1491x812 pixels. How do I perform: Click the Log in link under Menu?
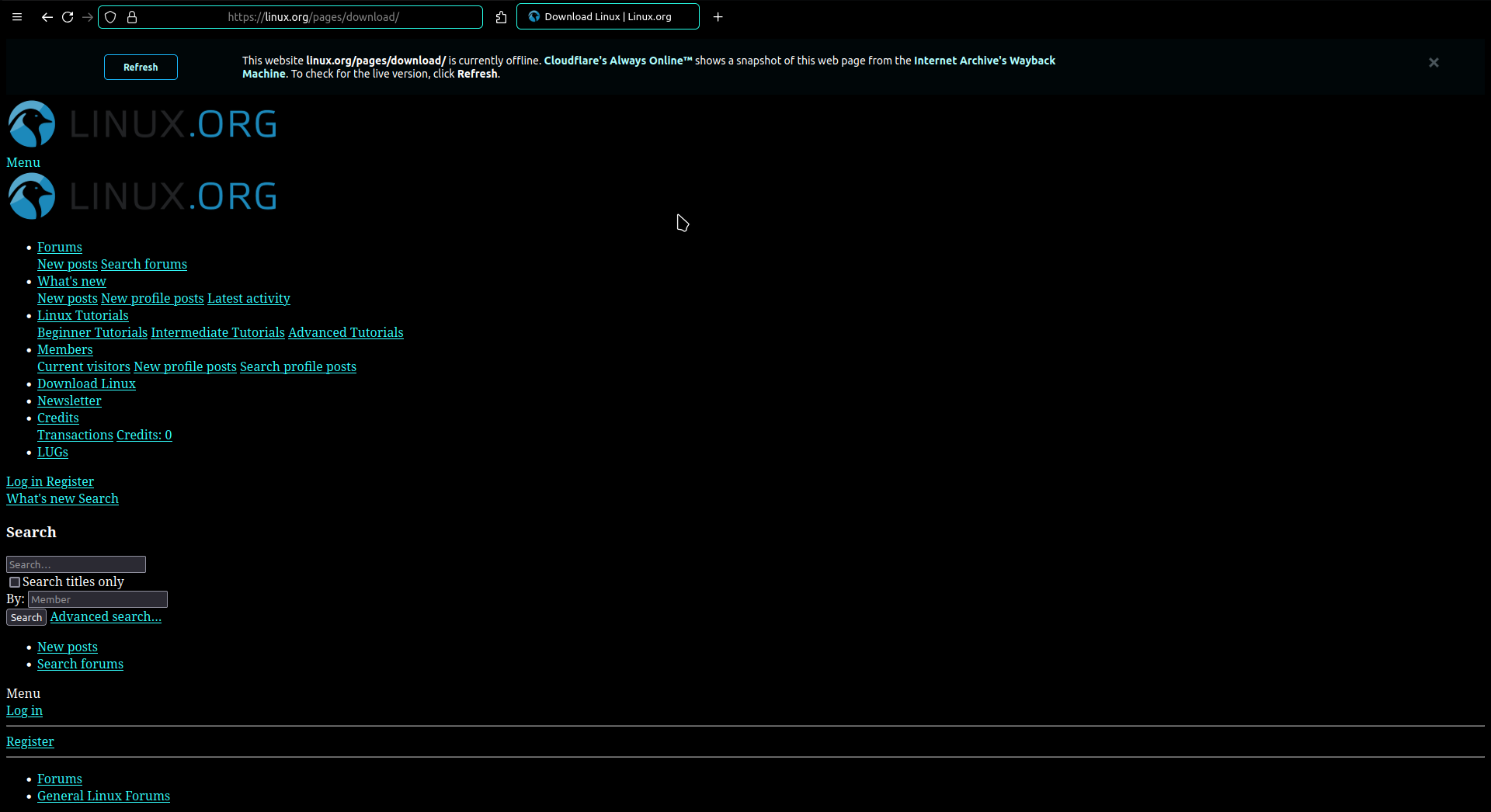[x=24, y=710]
